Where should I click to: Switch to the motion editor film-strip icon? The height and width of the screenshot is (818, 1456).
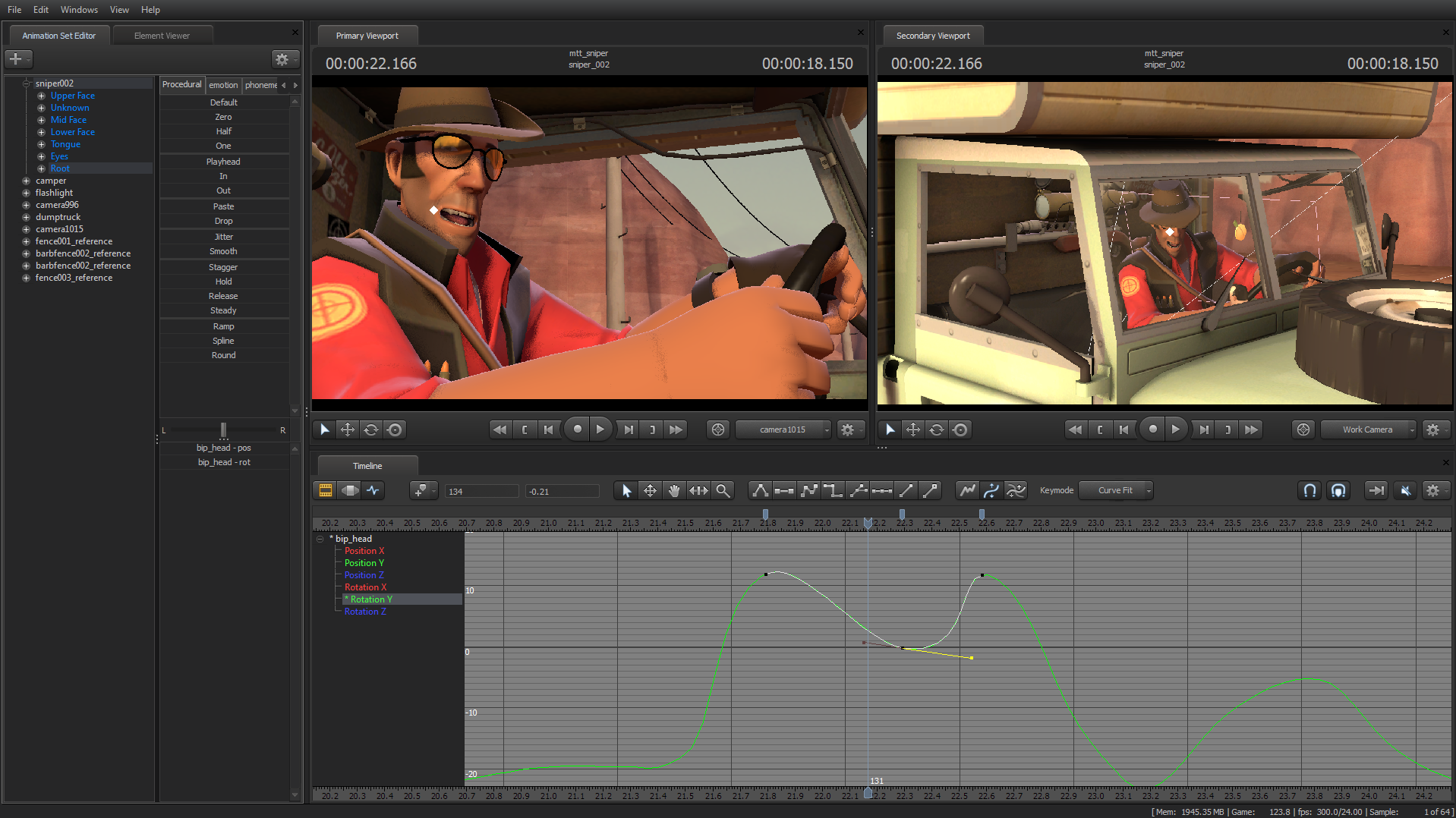(325, 490)
